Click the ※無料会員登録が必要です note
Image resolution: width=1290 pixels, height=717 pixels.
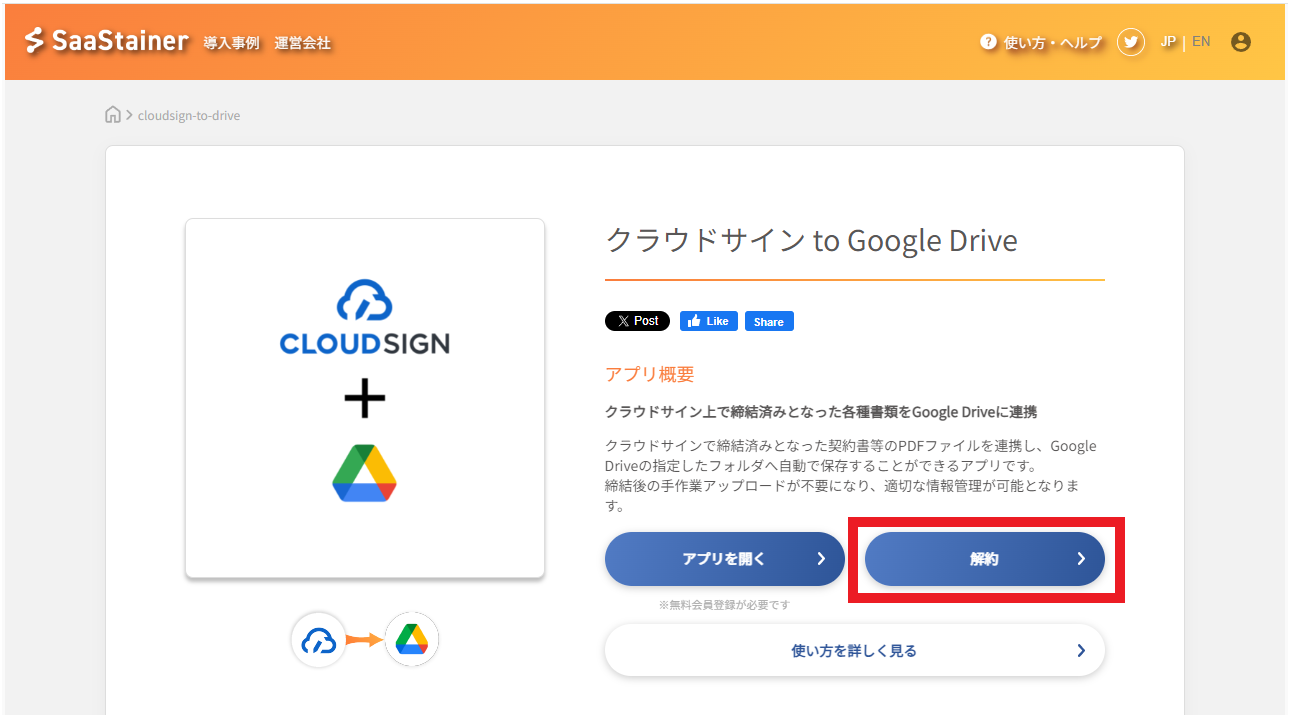(725, 605)
